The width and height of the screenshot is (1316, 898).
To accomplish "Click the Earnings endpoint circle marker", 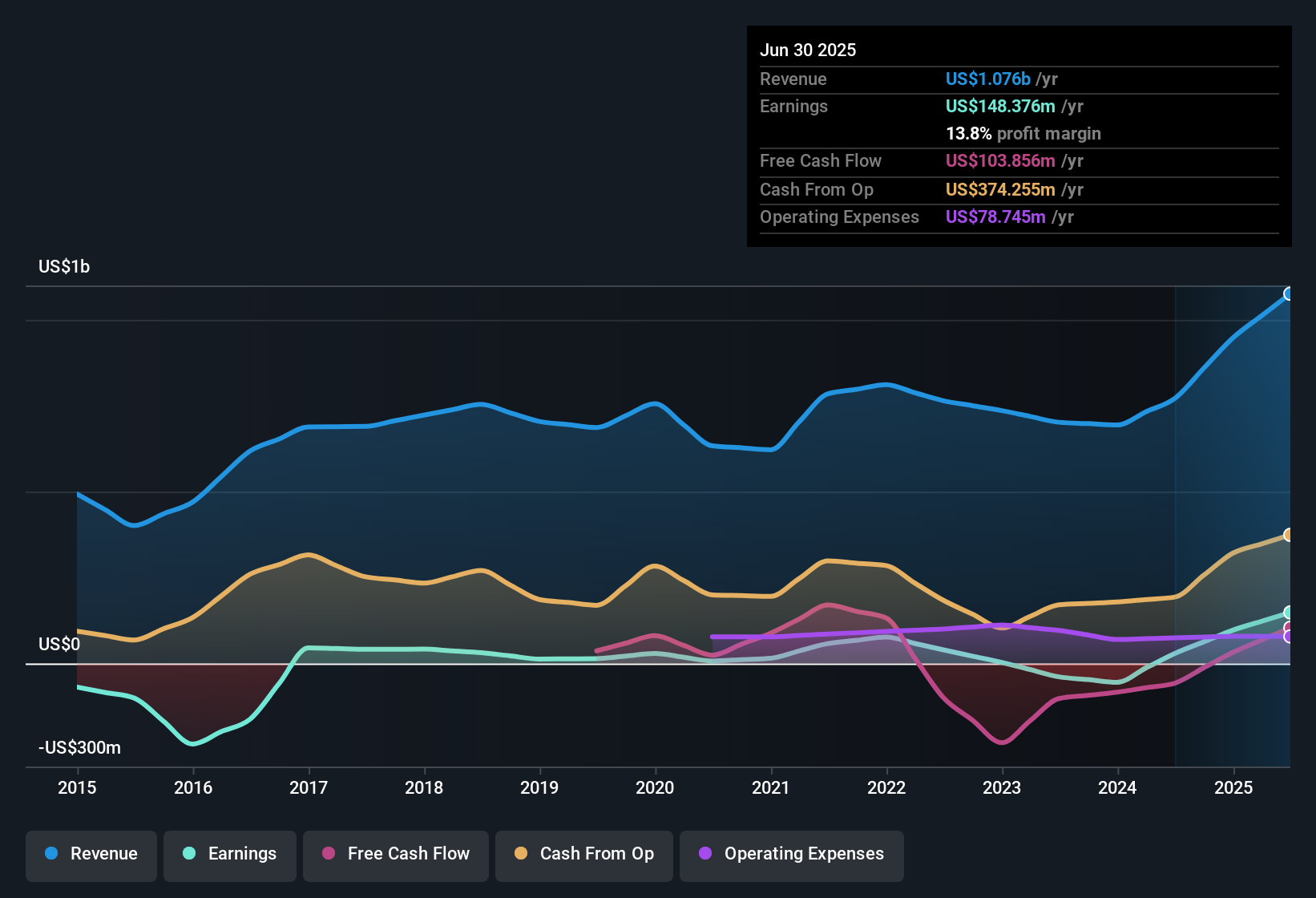I will click(1288, 612).
